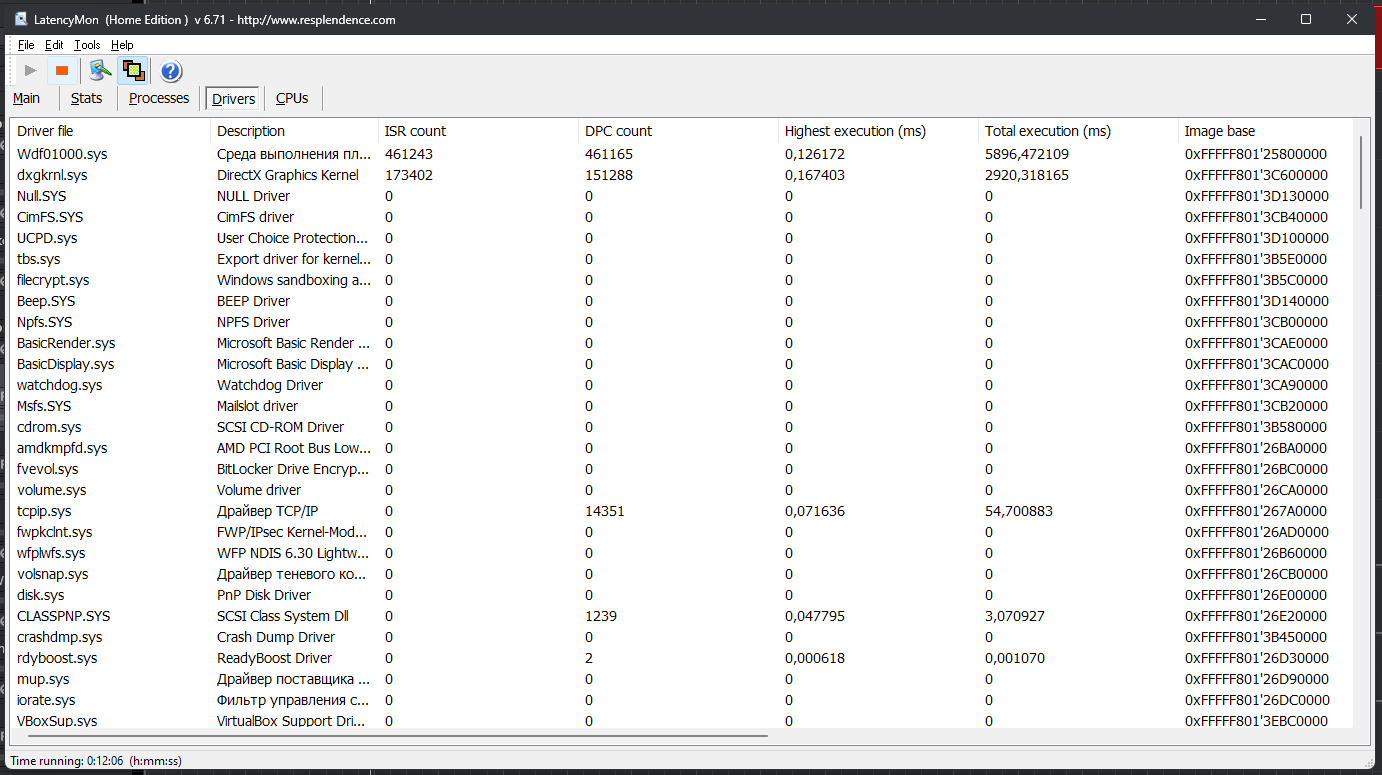Click the Time running status bar text
The image size is (1382, 775).
coord(96,761)
